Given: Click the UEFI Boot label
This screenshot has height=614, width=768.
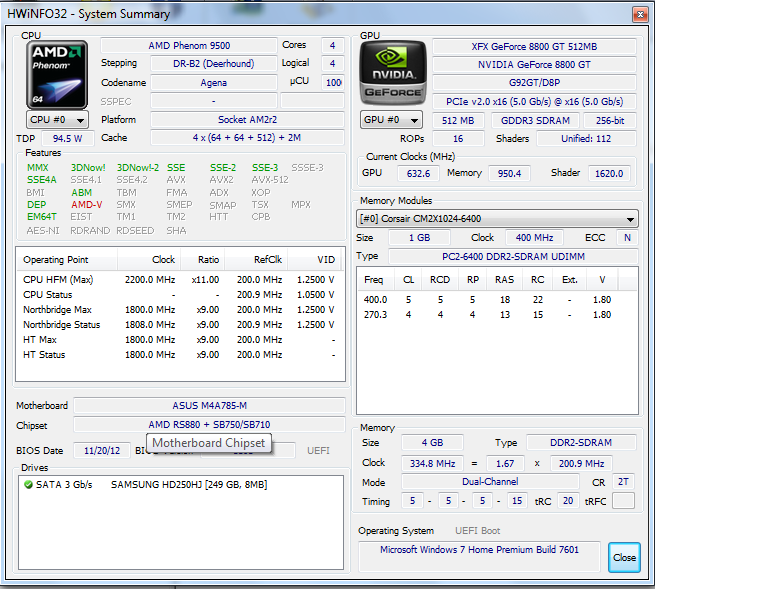Looking at the screenshot, I should click(x=478, y=531).
